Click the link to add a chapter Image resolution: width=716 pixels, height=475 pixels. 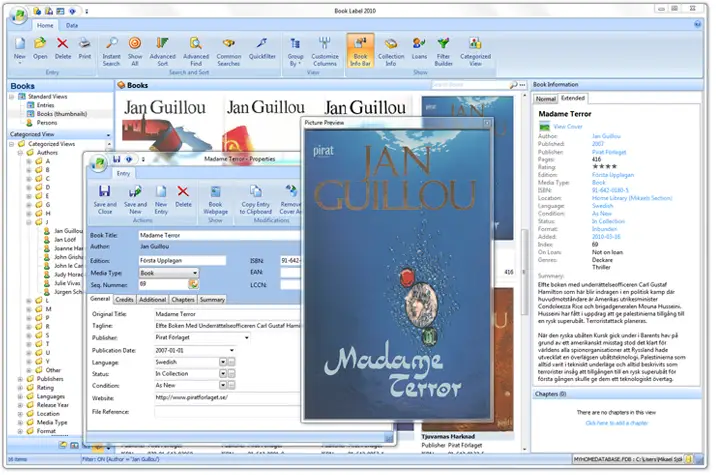pos(616,423)
